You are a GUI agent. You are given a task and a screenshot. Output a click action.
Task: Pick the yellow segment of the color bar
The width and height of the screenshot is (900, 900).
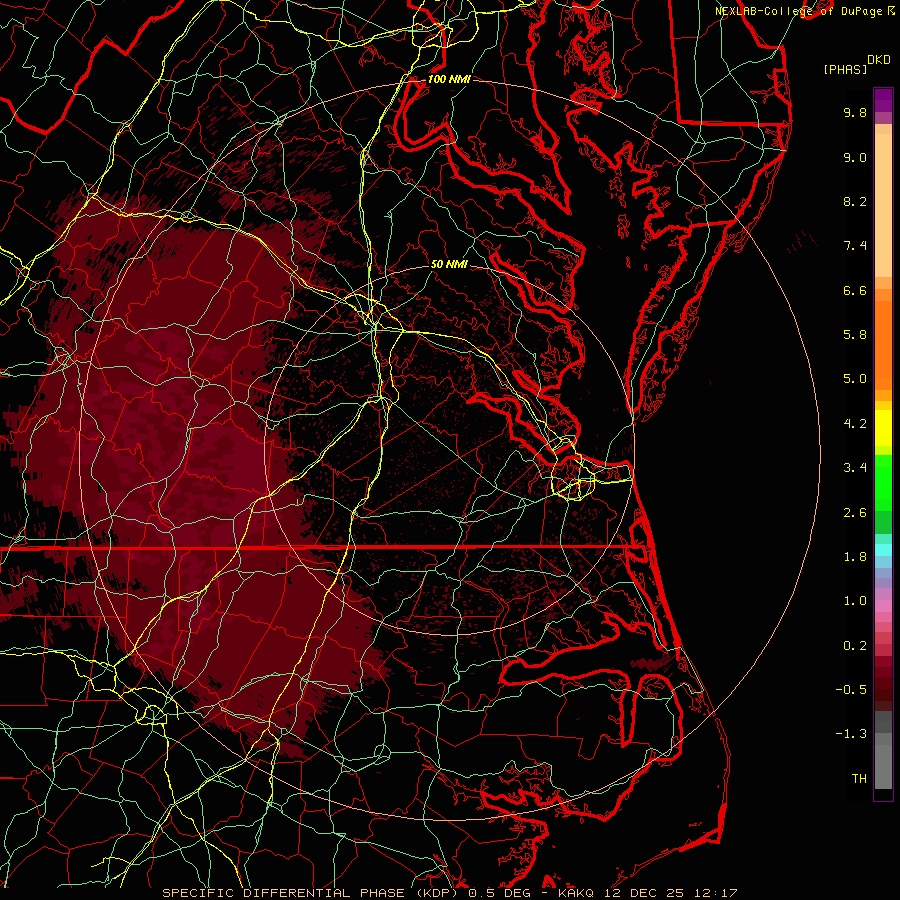point(883,428)
